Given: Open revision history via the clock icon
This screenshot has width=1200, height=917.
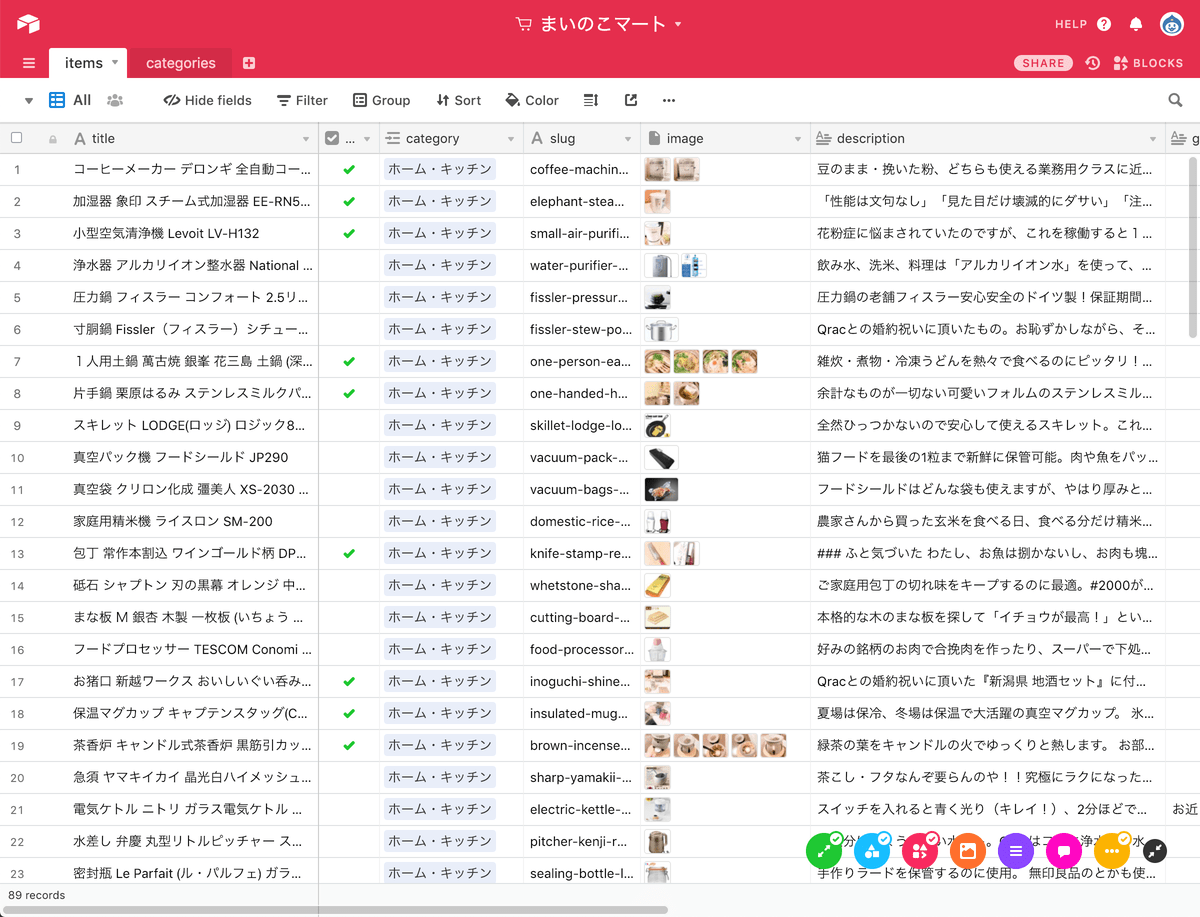Looking at the screenshot, I should (x=1093, y=62).
